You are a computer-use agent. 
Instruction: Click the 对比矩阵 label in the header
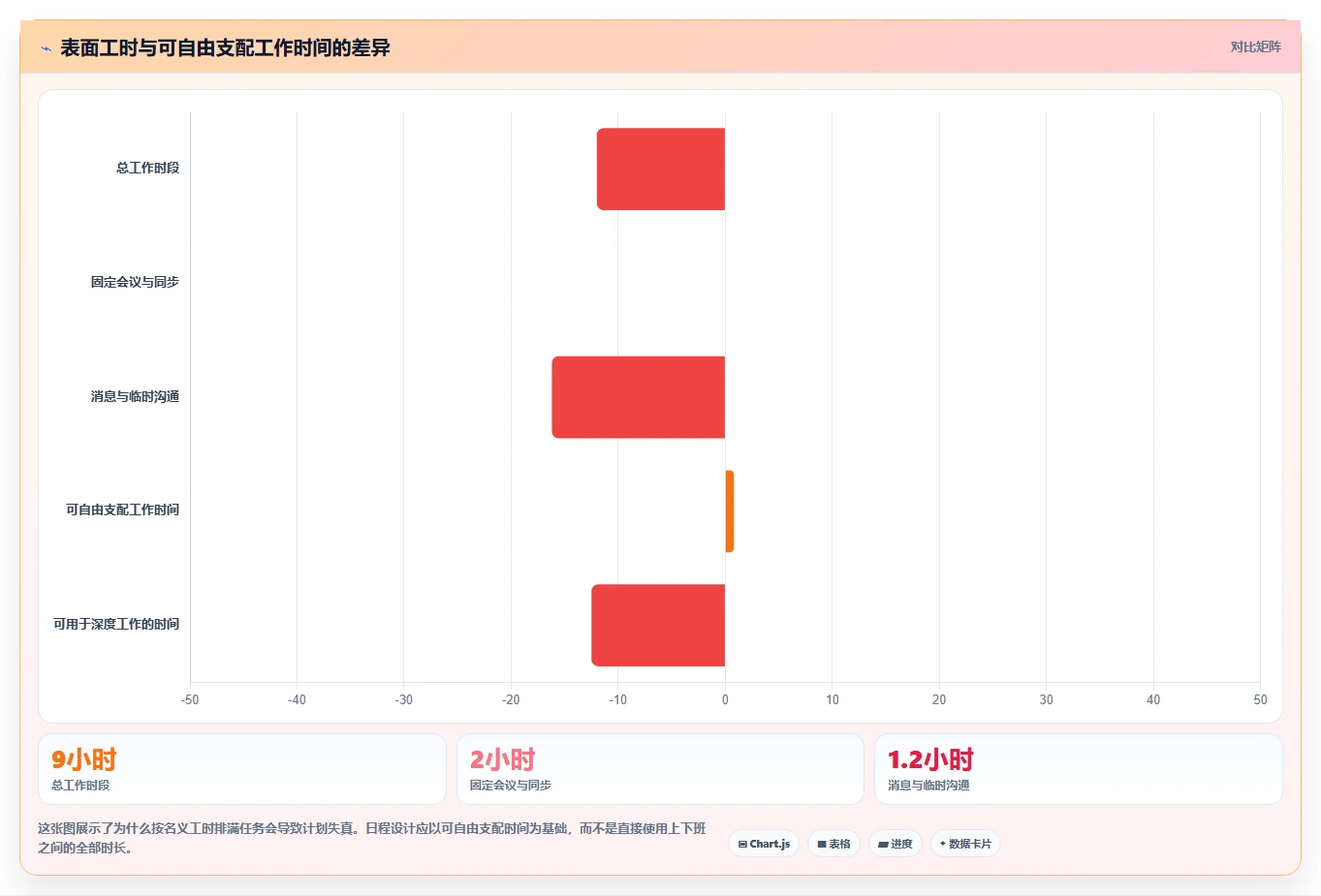pos(1255,46)
